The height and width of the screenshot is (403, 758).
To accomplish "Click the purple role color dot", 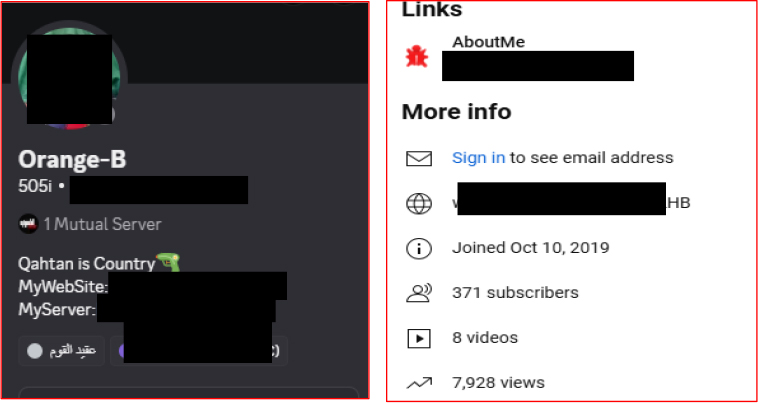I will [x=121, y=351].
